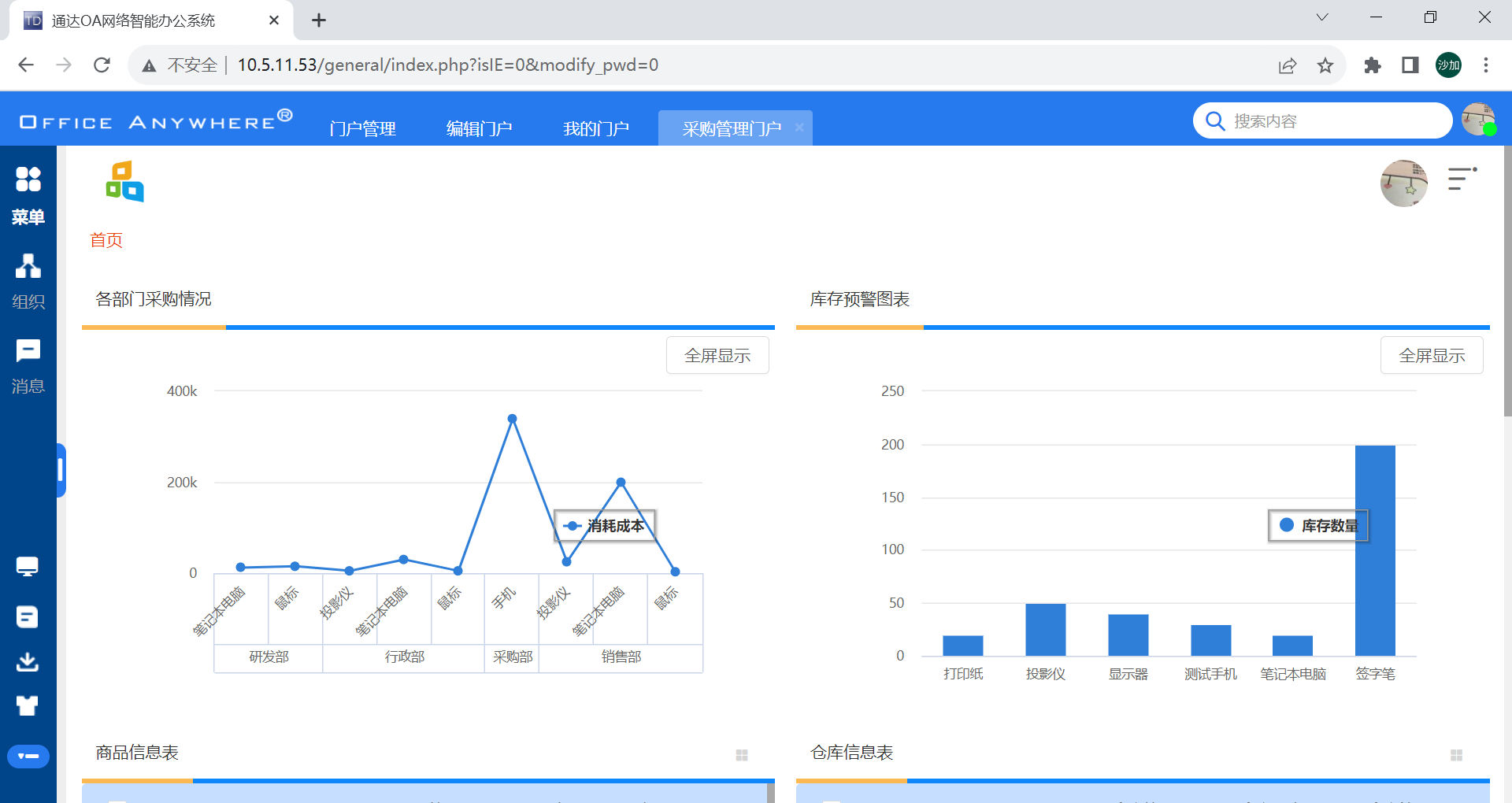
Task: Open the lines menu beside the portal avatar
Action: [1462, 179]
